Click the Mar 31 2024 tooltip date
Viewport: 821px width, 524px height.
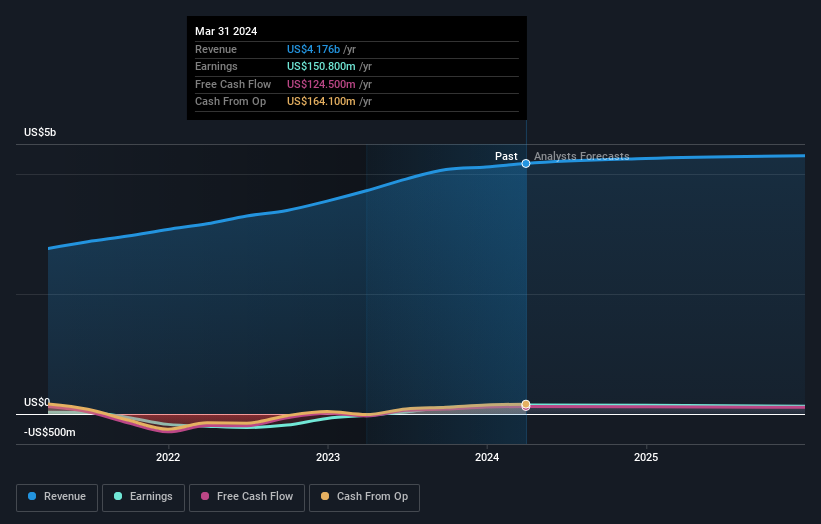point(226,31)
